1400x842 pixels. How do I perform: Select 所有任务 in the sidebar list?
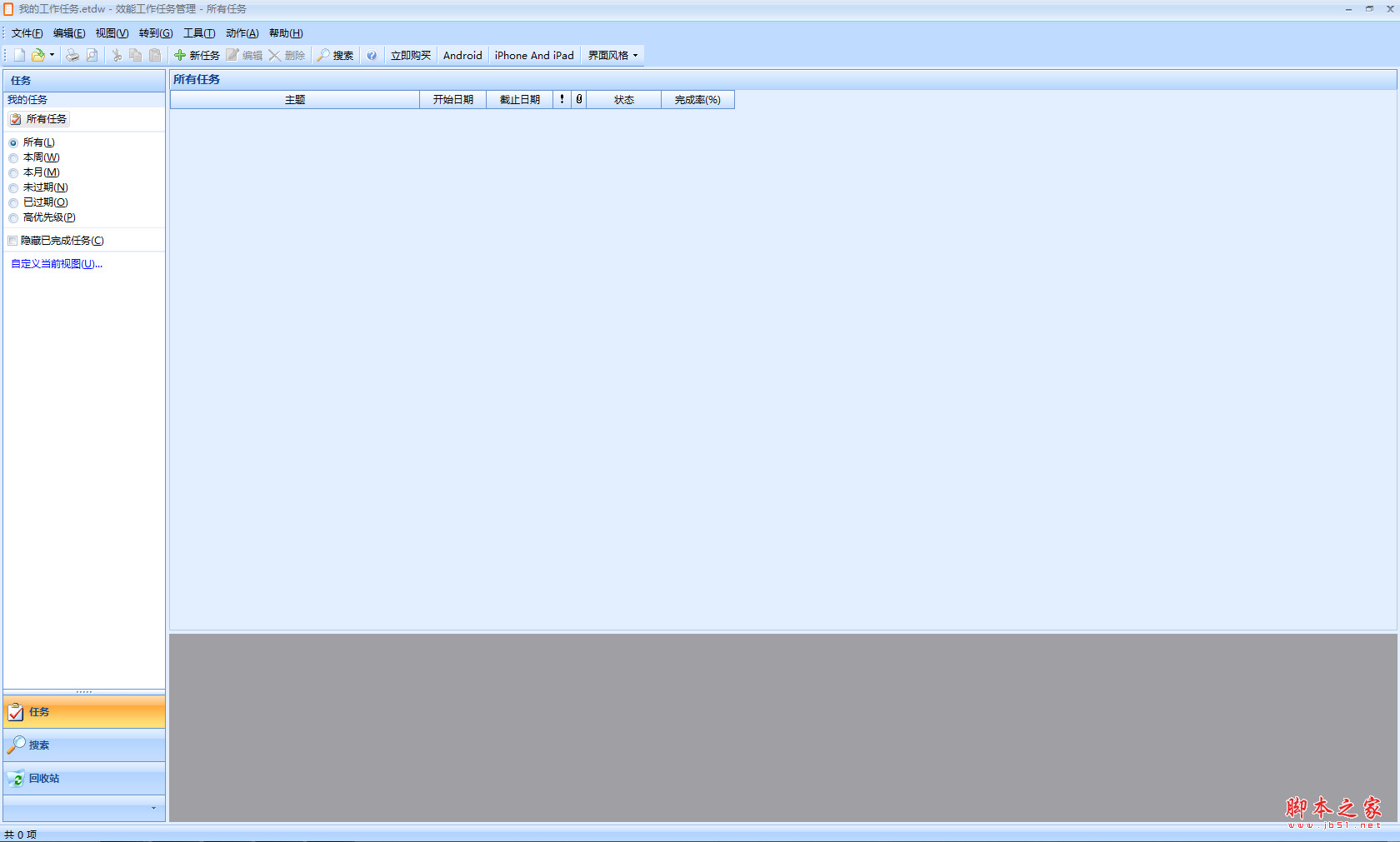point(38,119)
